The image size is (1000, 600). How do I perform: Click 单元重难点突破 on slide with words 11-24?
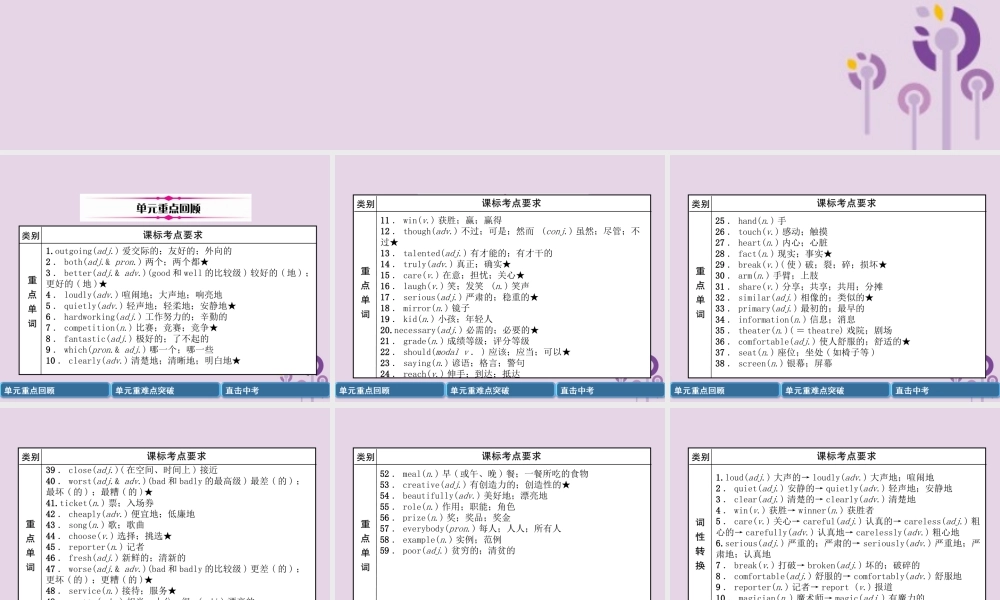(500, 391)
